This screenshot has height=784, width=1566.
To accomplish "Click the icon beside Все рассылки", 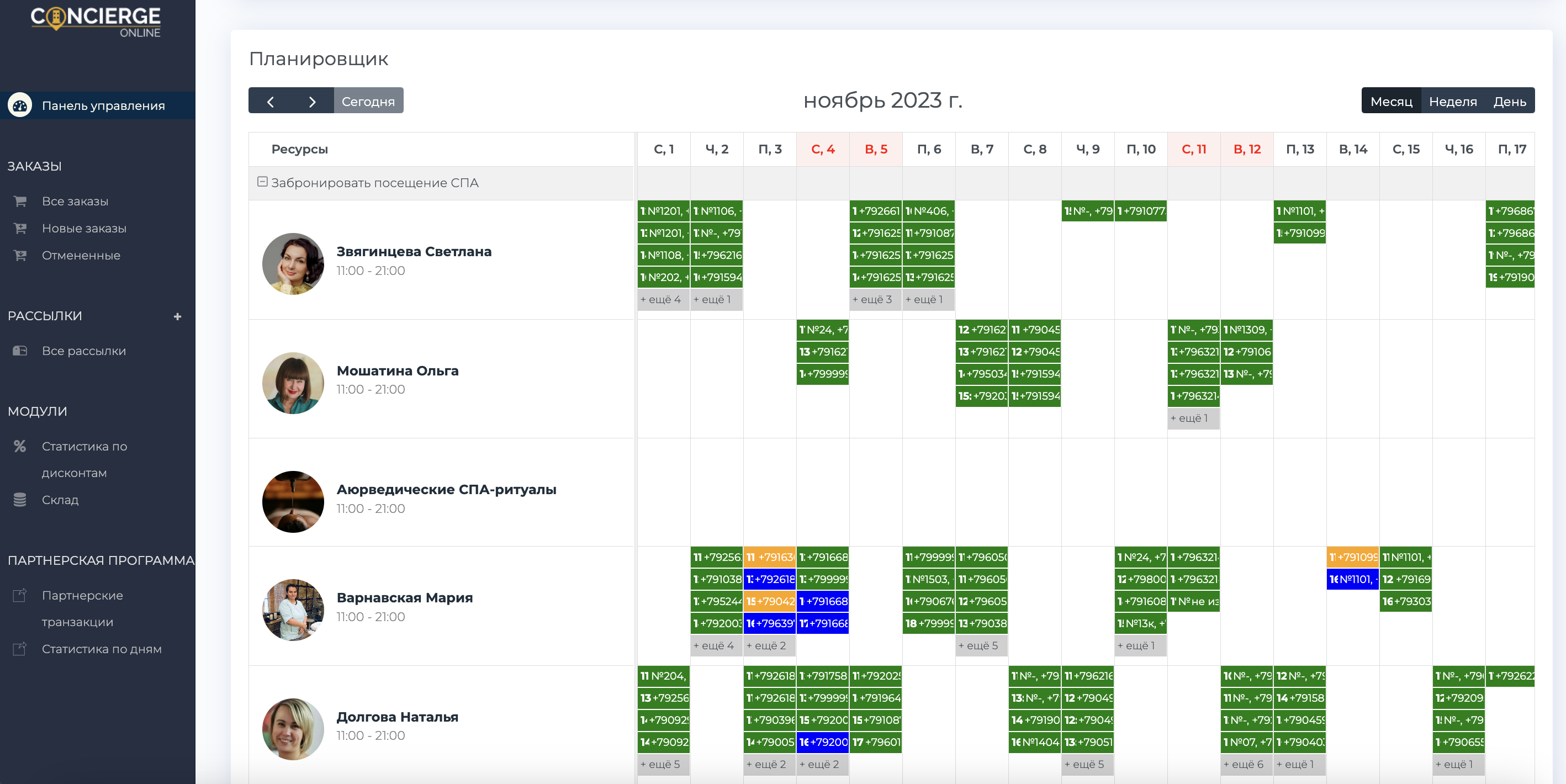I will pyautogui.click(x=20, y=351).
